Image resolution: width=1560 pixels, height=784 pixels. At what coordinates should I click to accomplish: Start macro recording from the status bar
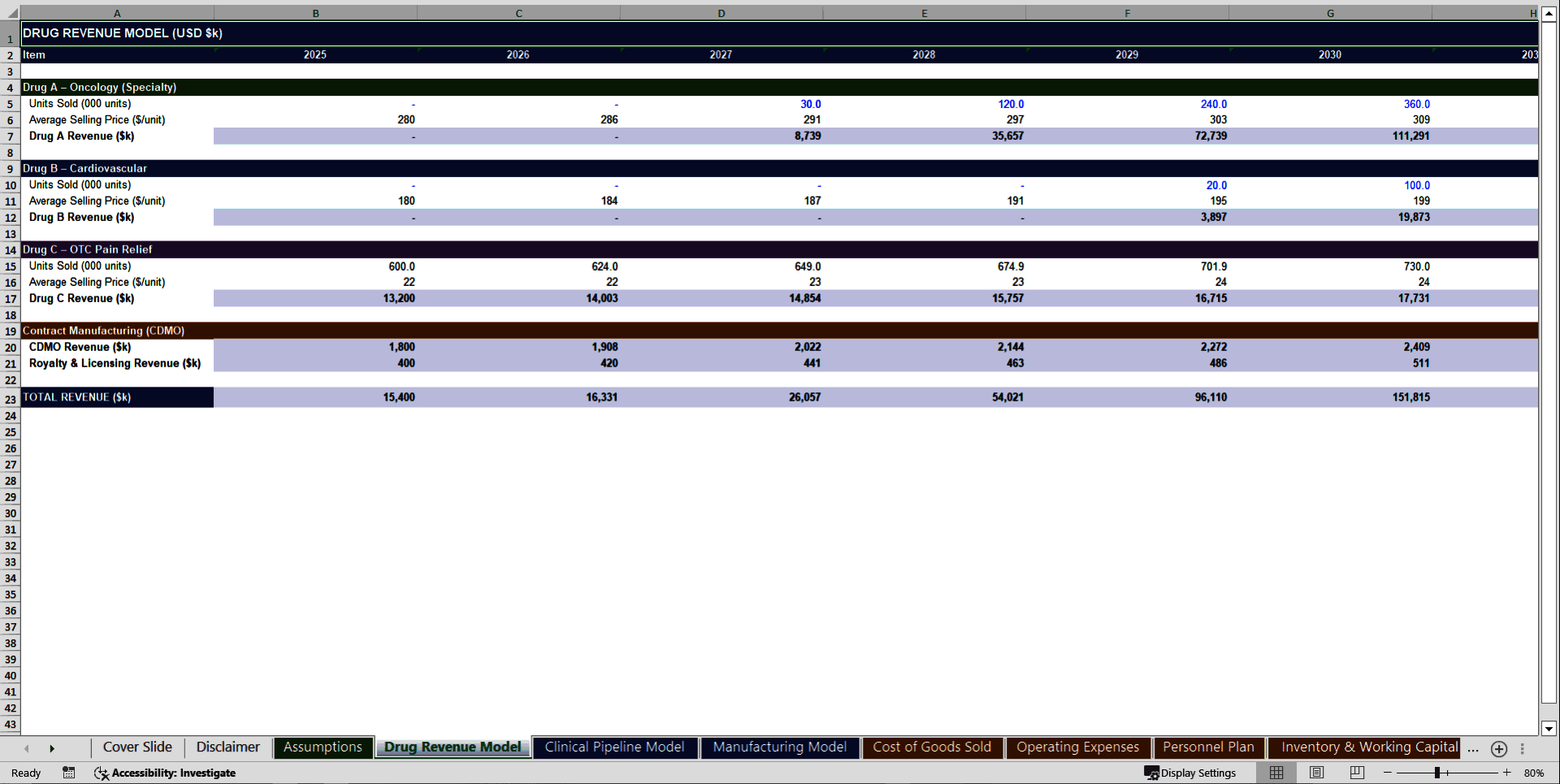[x=69, y=773]
